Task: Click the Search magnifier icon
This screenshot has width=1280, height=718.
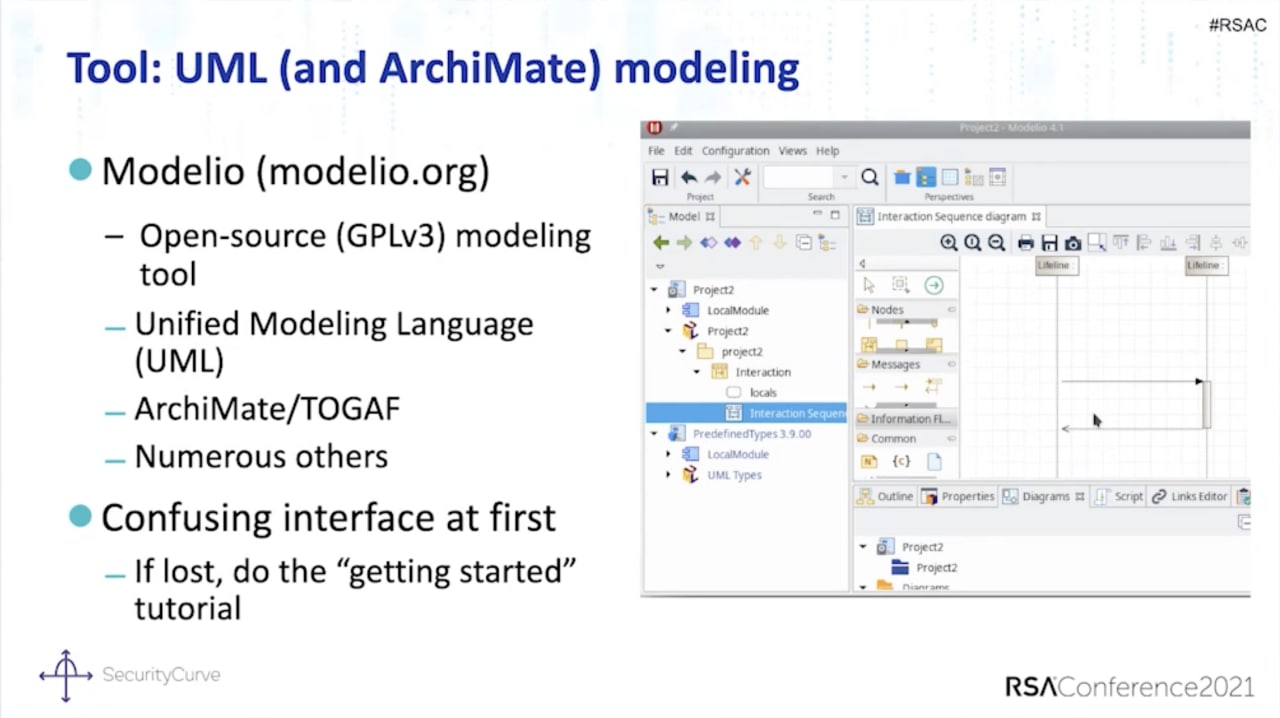Action: click(x=870, y=177)
